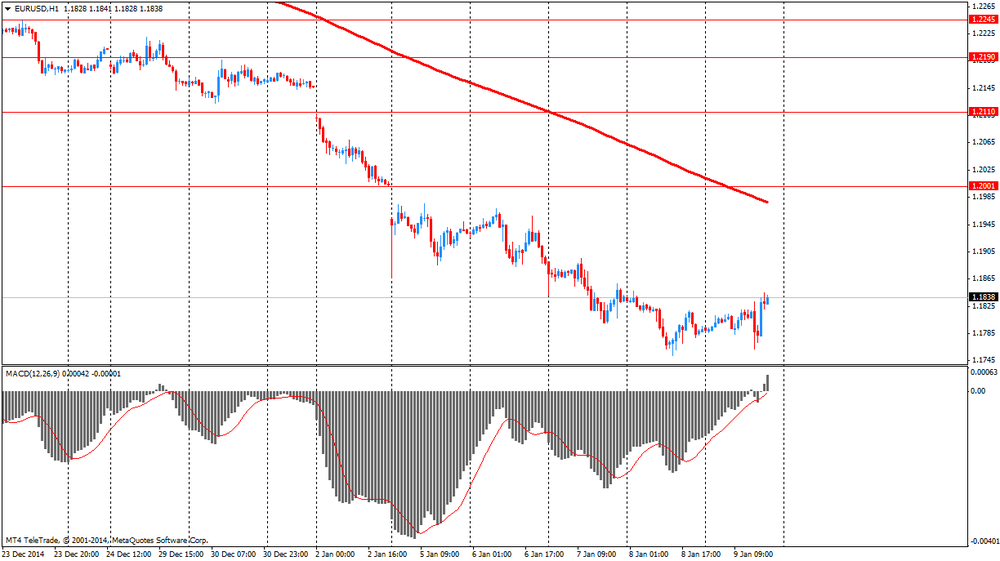Screen dimensions: 1000x561
Task: Click the MACD(12,26,9) indicator label
Action: (33, 374)
